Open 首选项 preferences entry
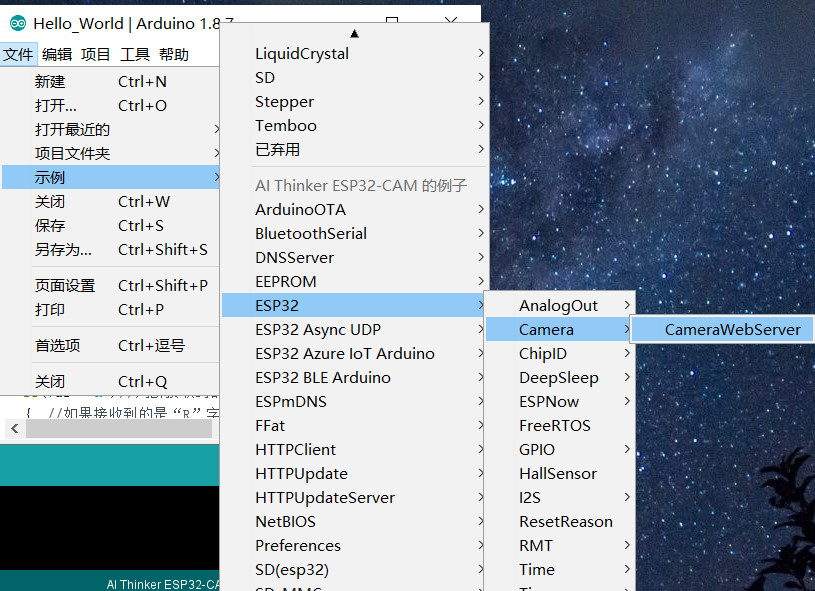Image resolution: width=815 pixels, height=591 pixels. click(x=110, y=345)
